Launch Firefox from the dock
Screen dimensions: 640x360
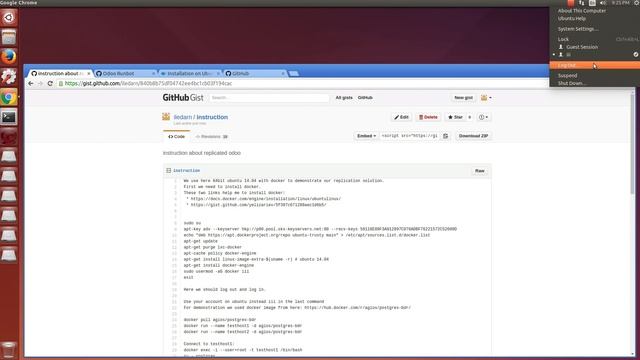point(9,57)
